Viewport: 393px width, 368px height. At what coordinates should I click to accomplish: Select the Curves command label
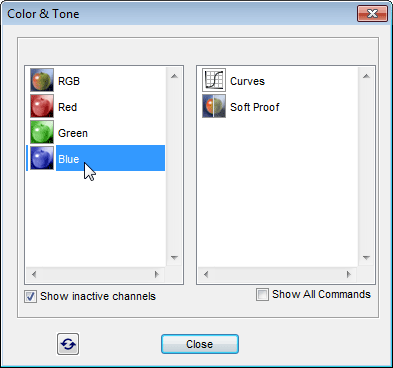click(247, 81)
